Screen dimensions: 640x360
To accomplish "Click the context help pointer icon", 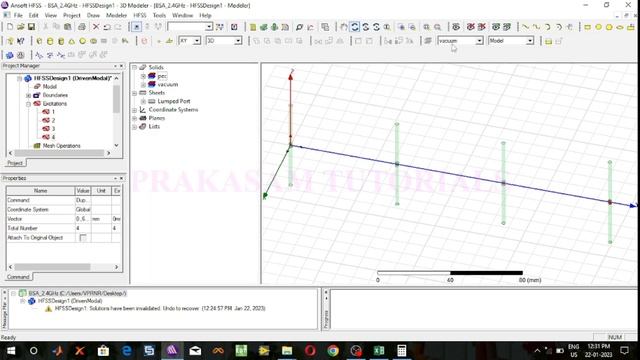I will pyautogui.click(x=20, y=41).
